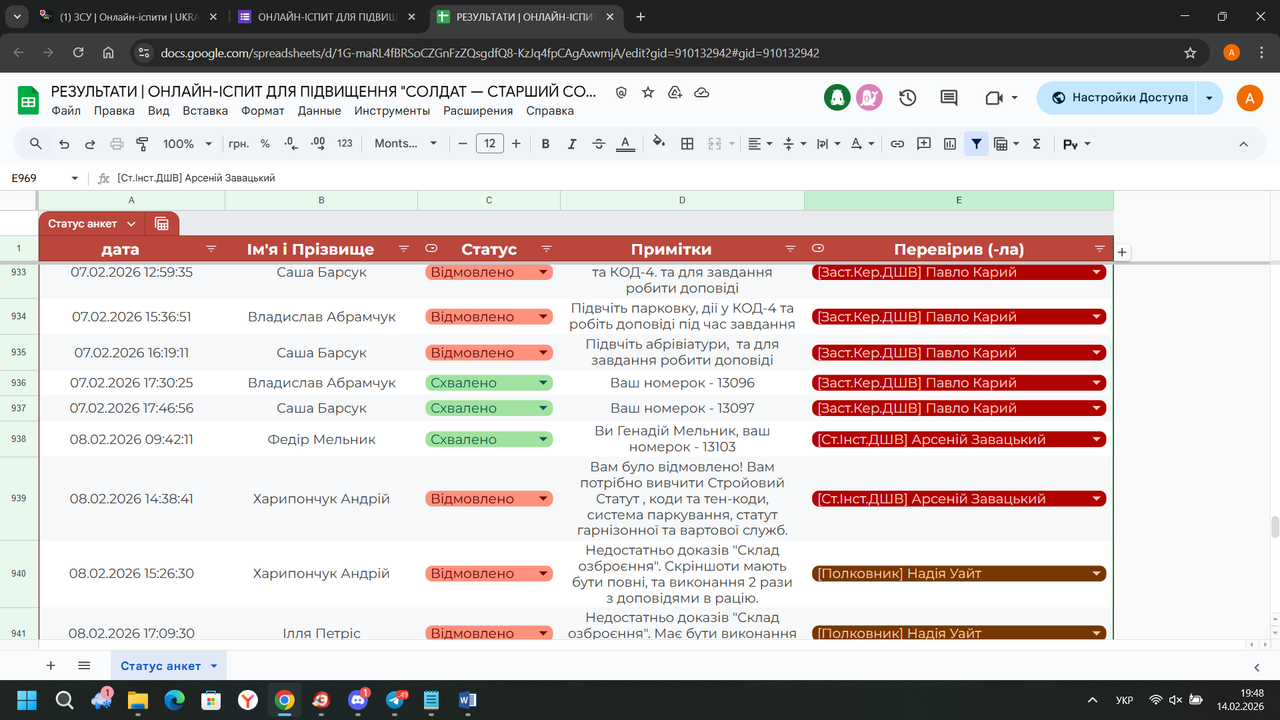
Task: Open horizontal align dropdown
Action: coord(760,144)
